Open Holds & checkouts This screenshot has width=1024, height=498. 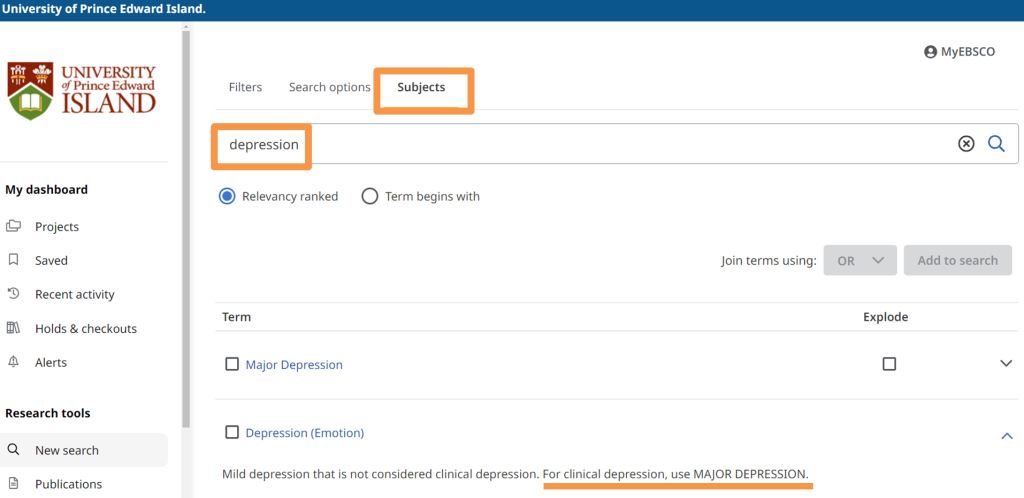[x=85, y=329]
